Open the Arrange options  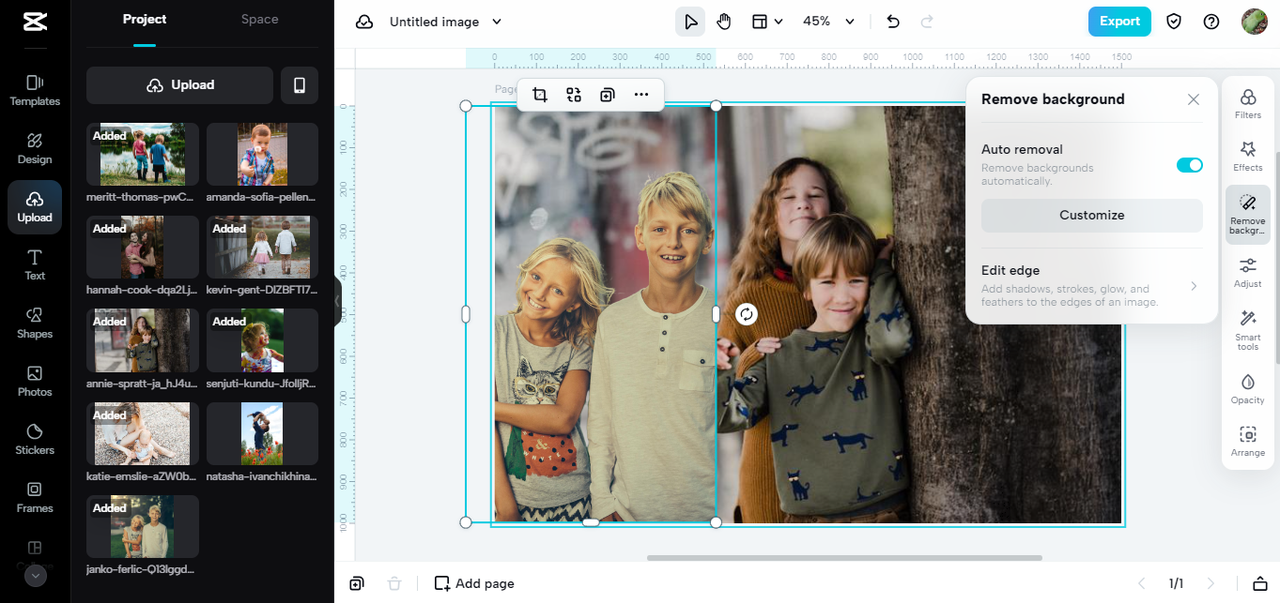(x=1247, y=441)
